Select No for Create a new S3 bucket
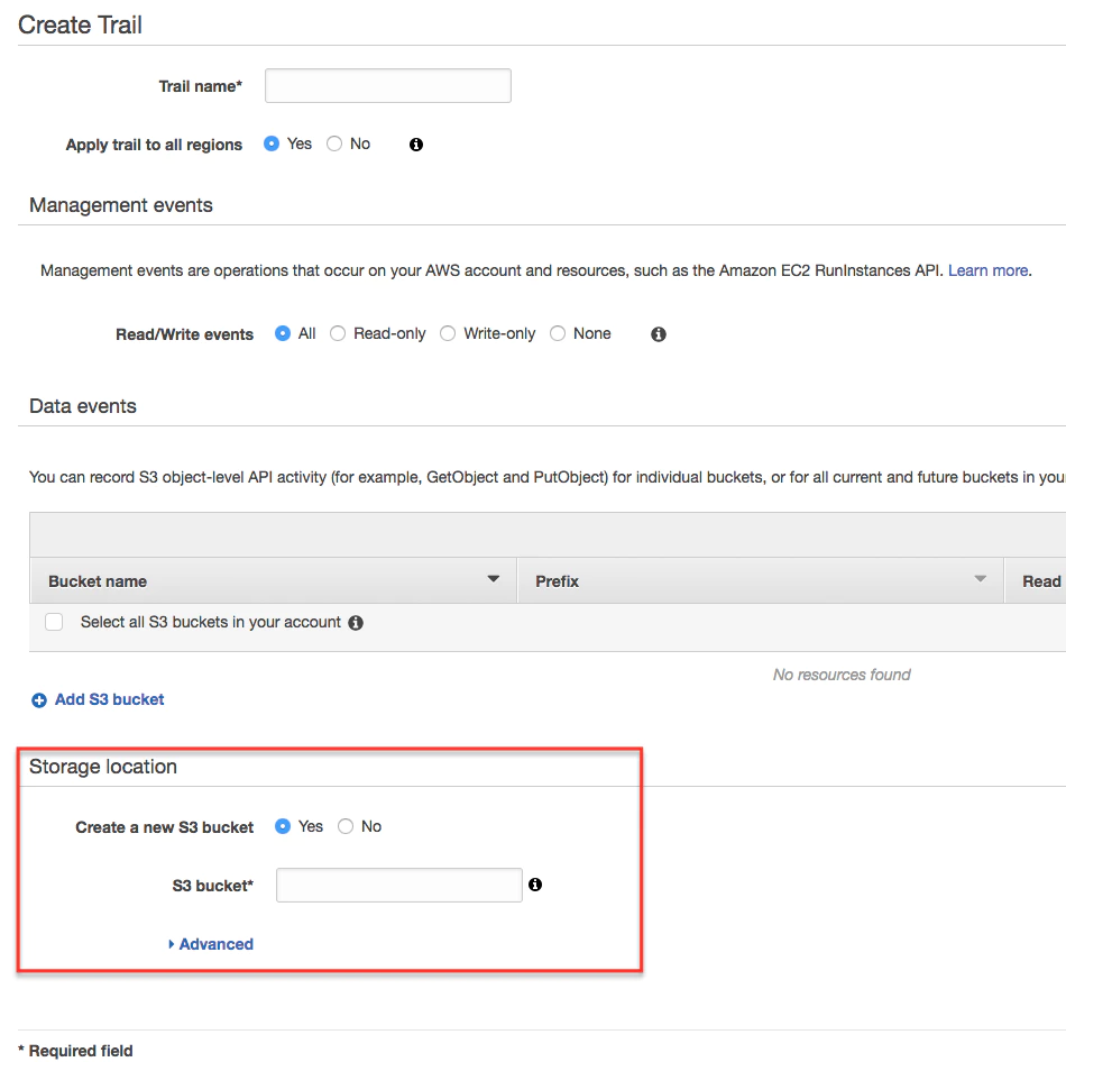Image resolution: width=1108 pixels, height=1086 pixels. [345, 826]
